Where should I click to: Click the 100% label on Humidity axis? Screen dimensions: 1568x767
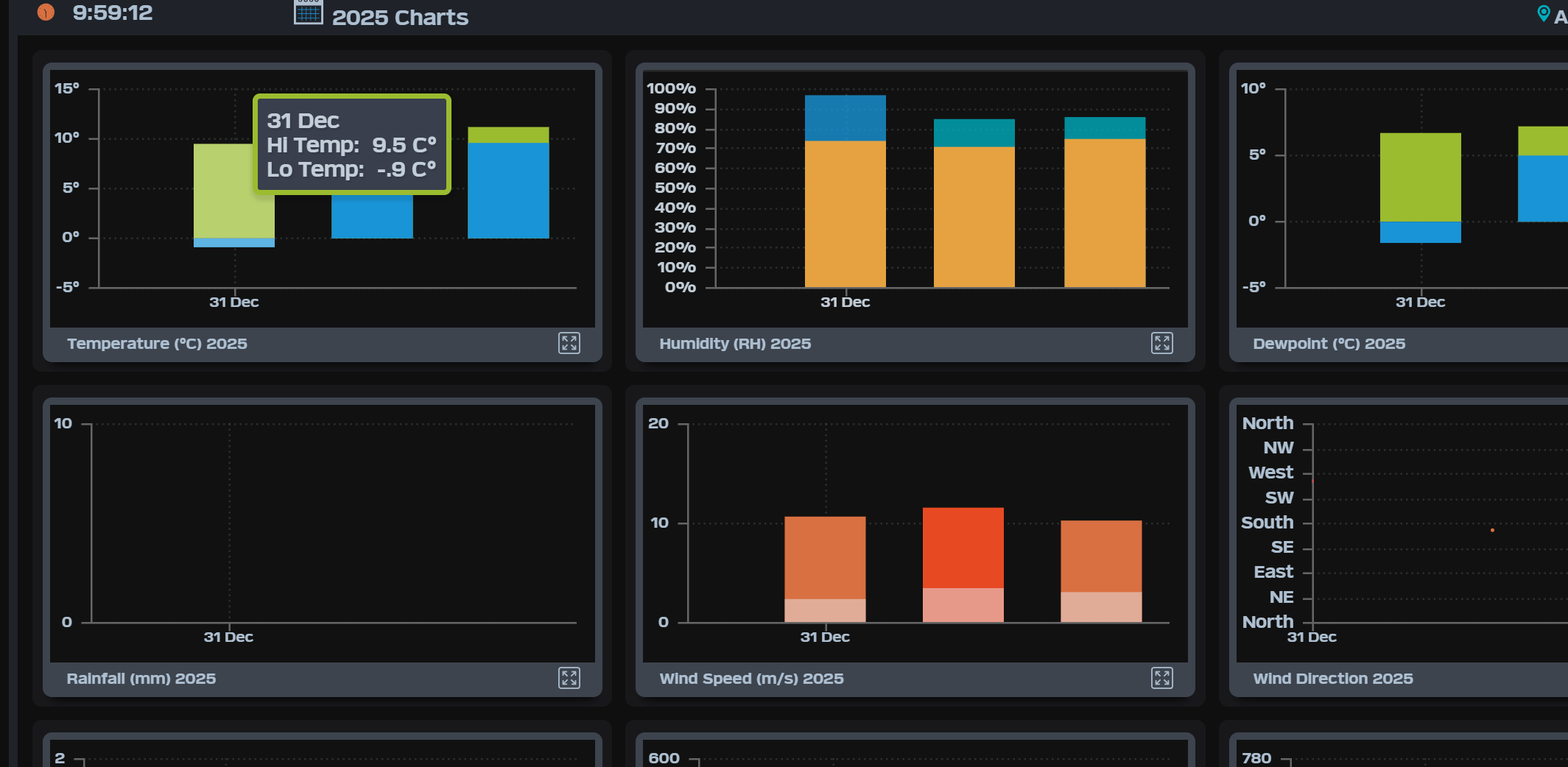(671, 88)
